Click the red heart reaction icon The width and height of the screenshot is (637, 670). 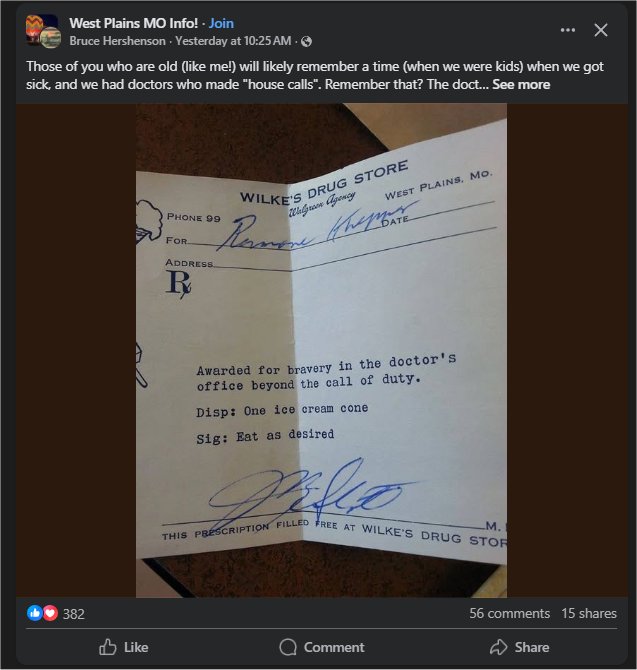pos(50,613)
